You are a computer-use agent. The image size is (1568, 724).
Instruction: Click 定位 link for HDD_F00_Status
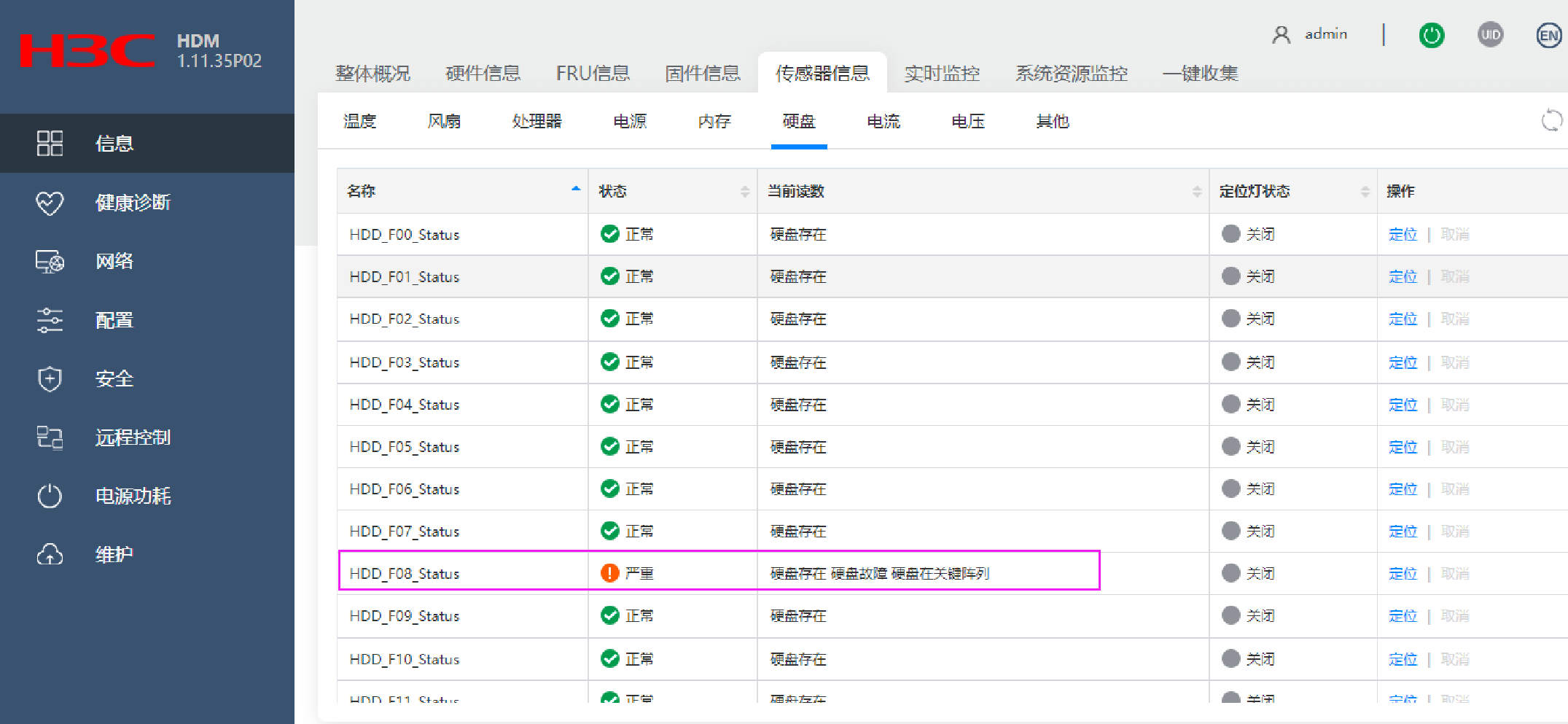coord(1403,235)
